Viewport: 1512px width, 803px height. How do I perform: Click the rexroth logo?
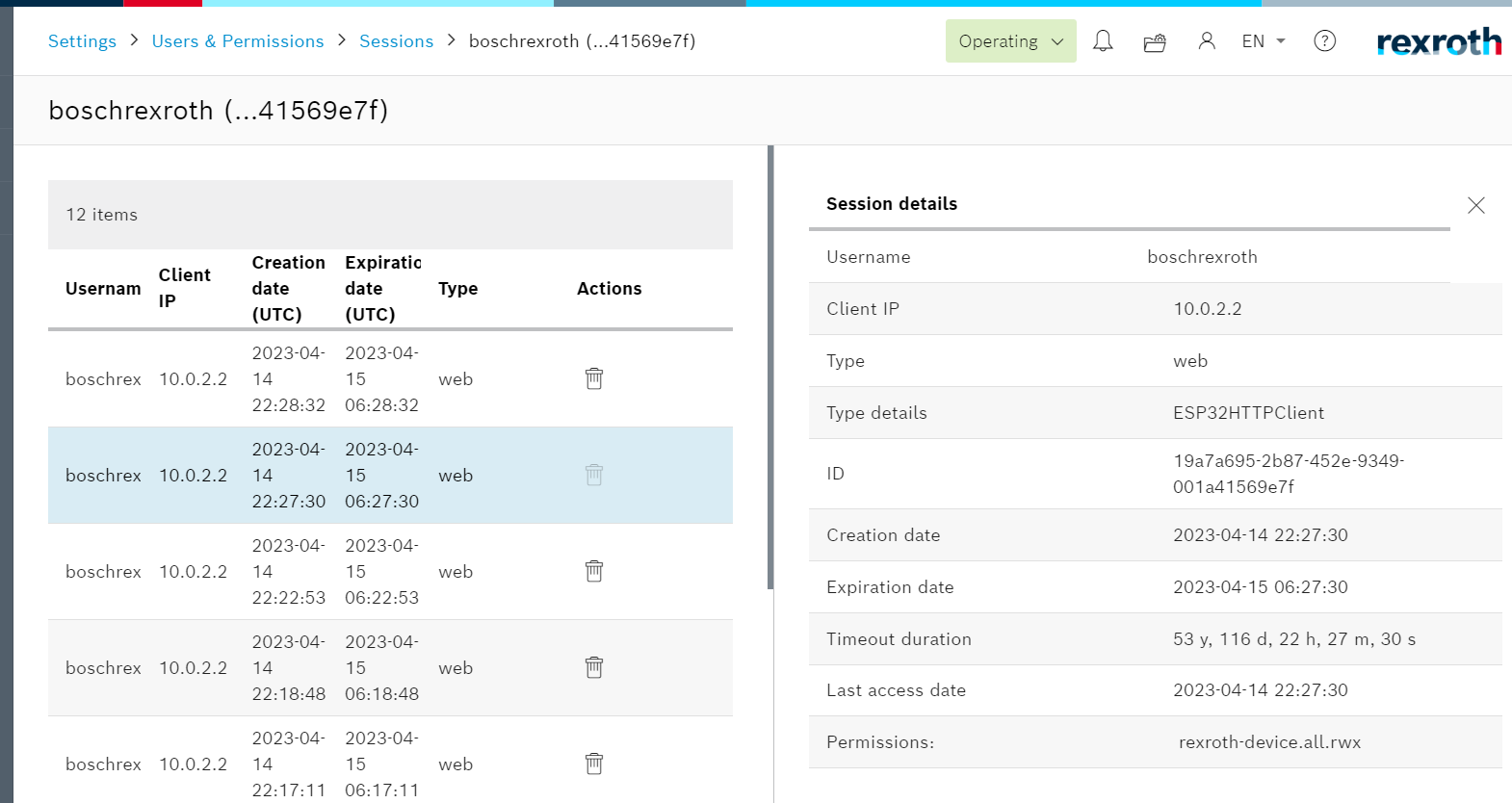coord(1439,41)
